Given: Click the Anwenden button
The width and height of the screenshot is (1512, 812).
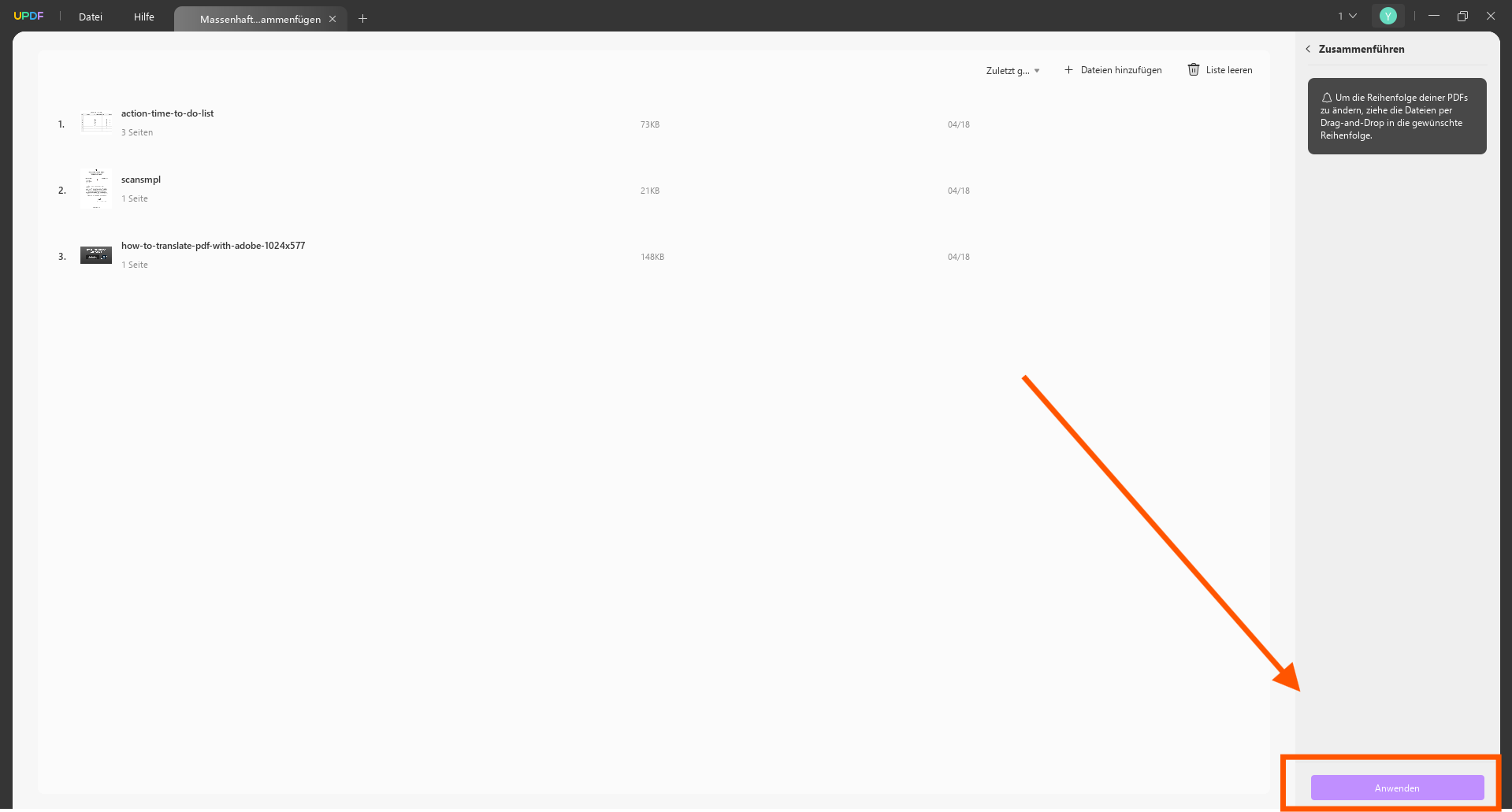Looking at the screenshot, I should [1397, 788].
